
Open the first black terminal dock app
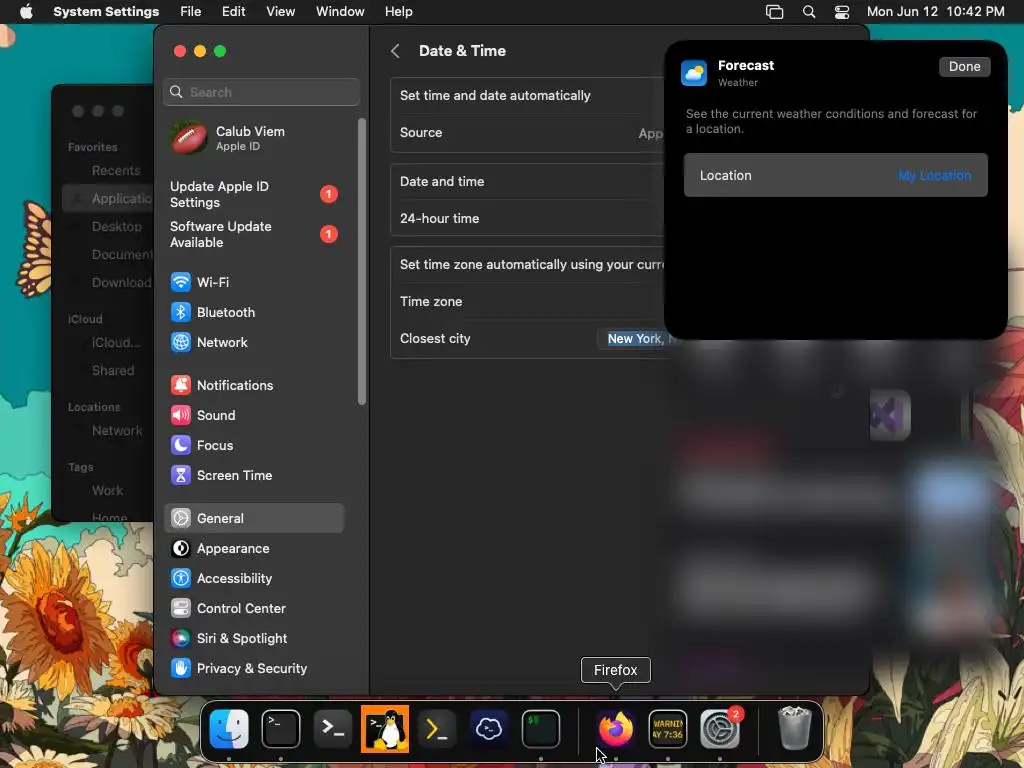click(x=281, y=729)
